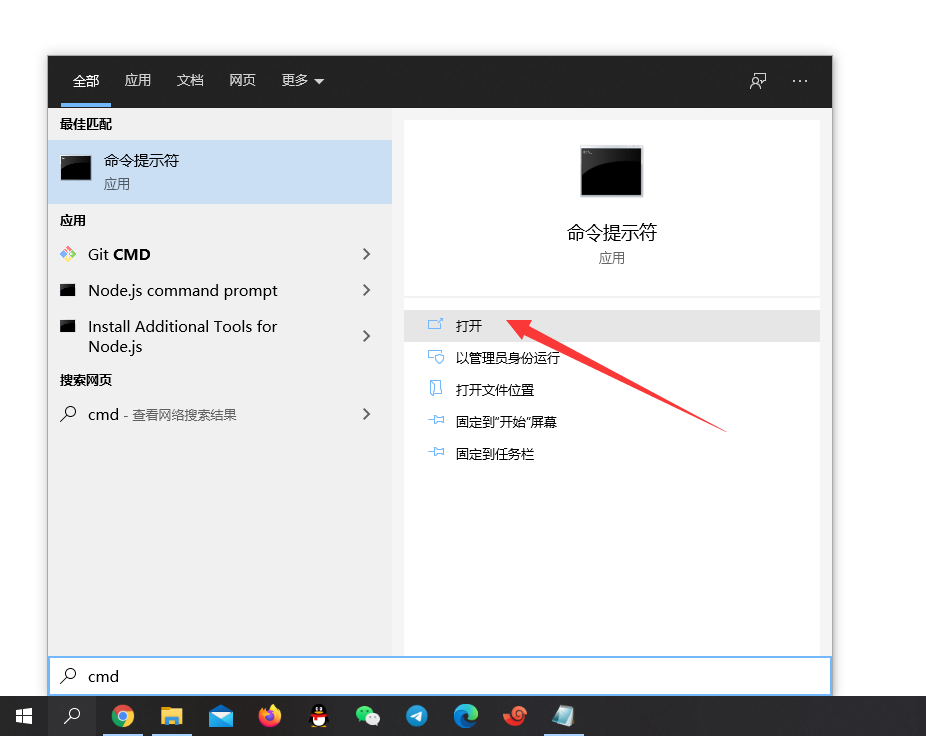Launch Firefox from the taskbar
926x736 pixels.
[270, 716]
